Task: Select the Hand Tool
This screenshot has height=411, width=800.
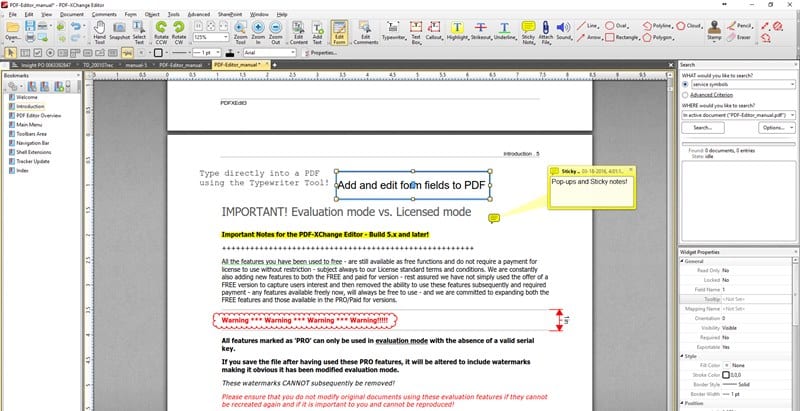Action: (99, 32)
